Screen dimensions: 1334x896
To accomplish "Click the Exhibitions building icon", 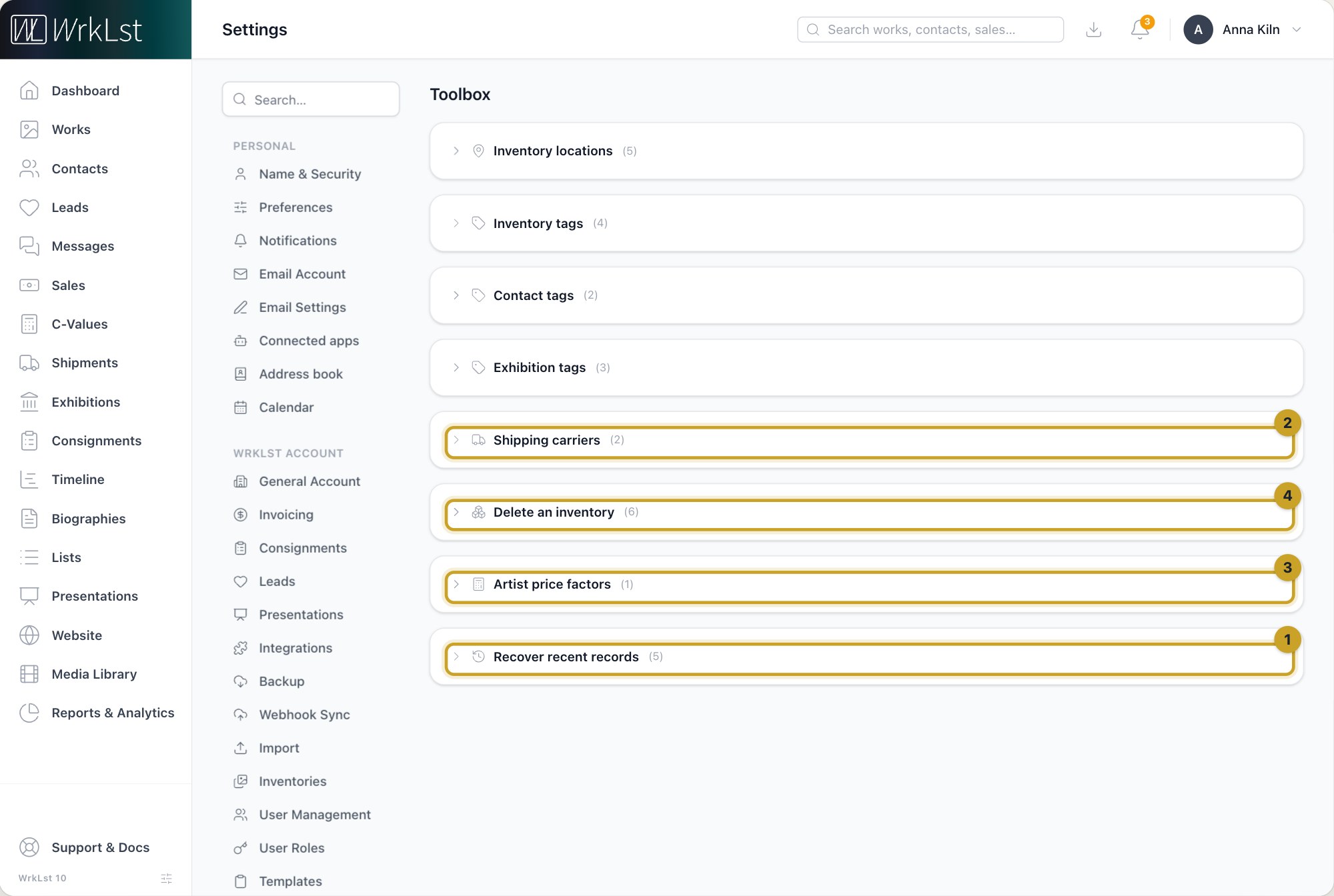I will [x=29, y=402].
